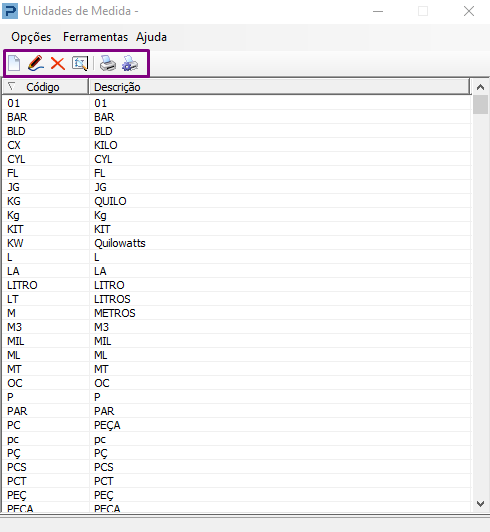Select the KG QUILO row
The height and width of the screenshot is (532, 490).
pos(237,201)
